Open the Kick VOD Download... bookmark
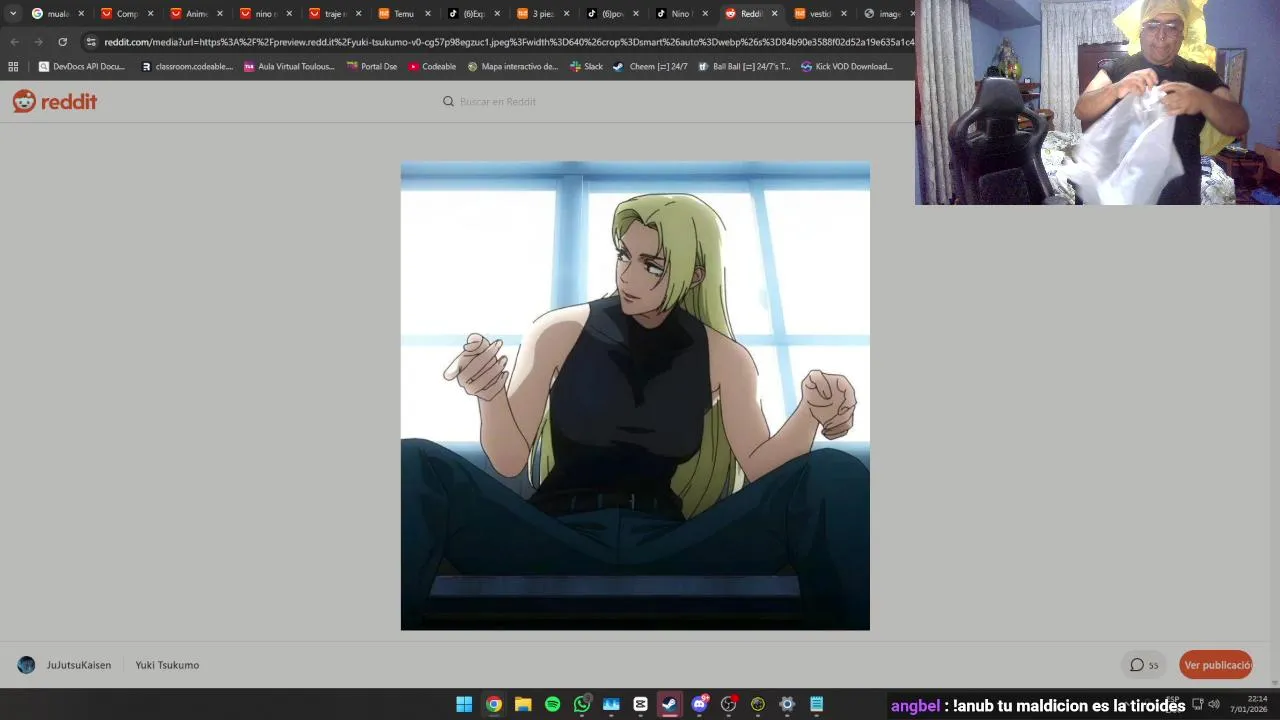Screen dimensions: 1280x720 click(847, 67)
